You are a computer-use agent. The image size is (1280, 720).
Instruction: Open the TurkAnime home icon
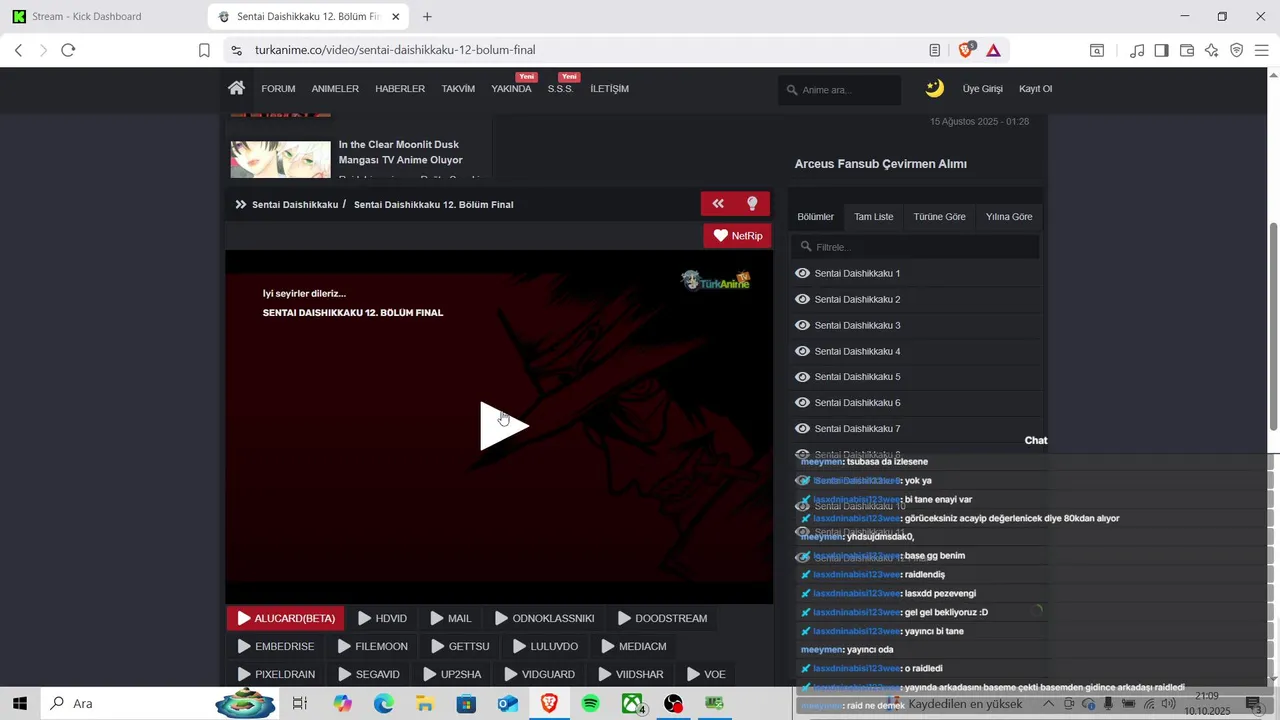click(236, 88)
